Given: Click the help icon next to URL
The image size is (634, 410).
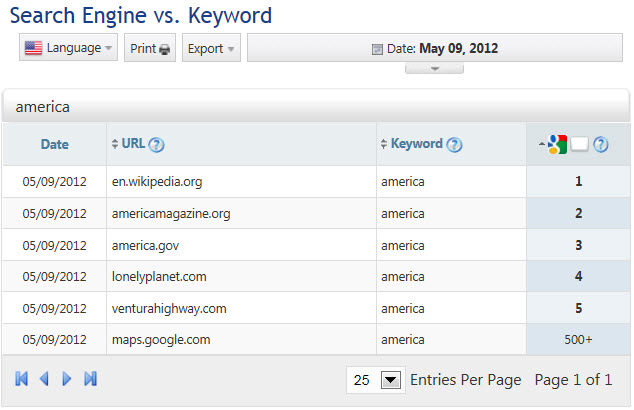Looking at the screenshot, I should pos(156,144).
